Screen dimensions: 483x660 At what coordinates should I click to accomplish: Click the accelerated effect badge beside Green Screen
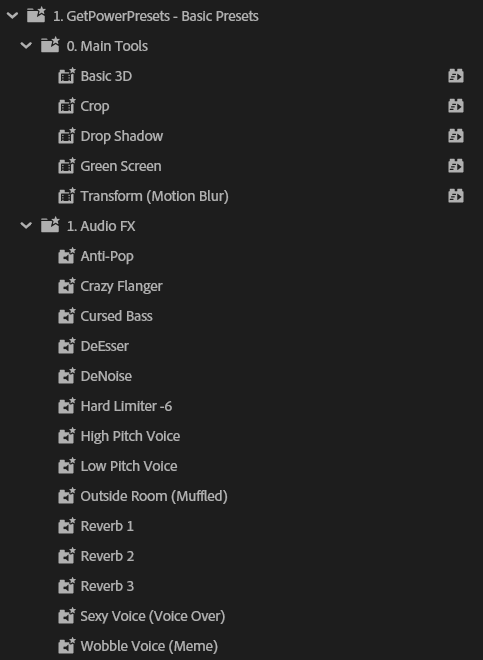pyautogui.click(x=456, y=166)
